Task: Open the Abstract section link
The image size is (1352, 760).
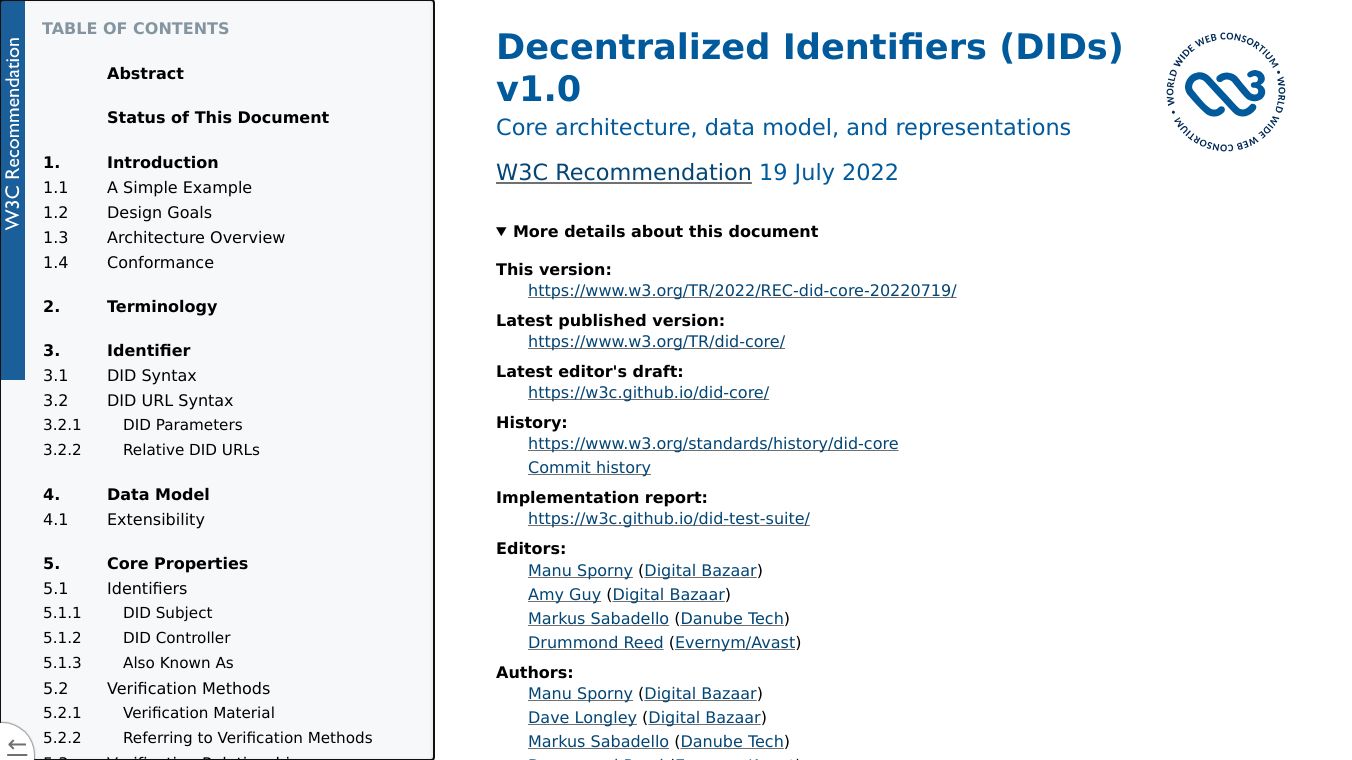Action: coord(145,73)
